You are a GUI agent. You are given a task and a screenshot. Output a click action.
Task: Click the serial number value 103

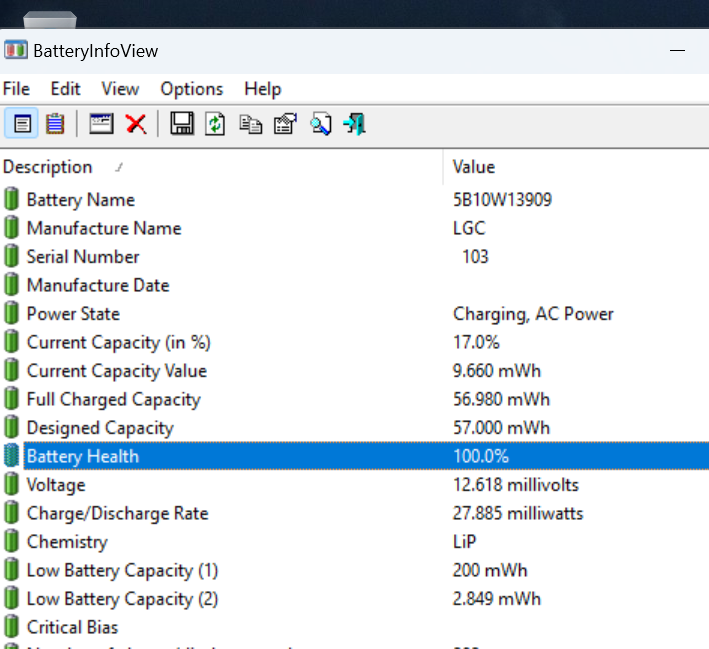point(475,256)
